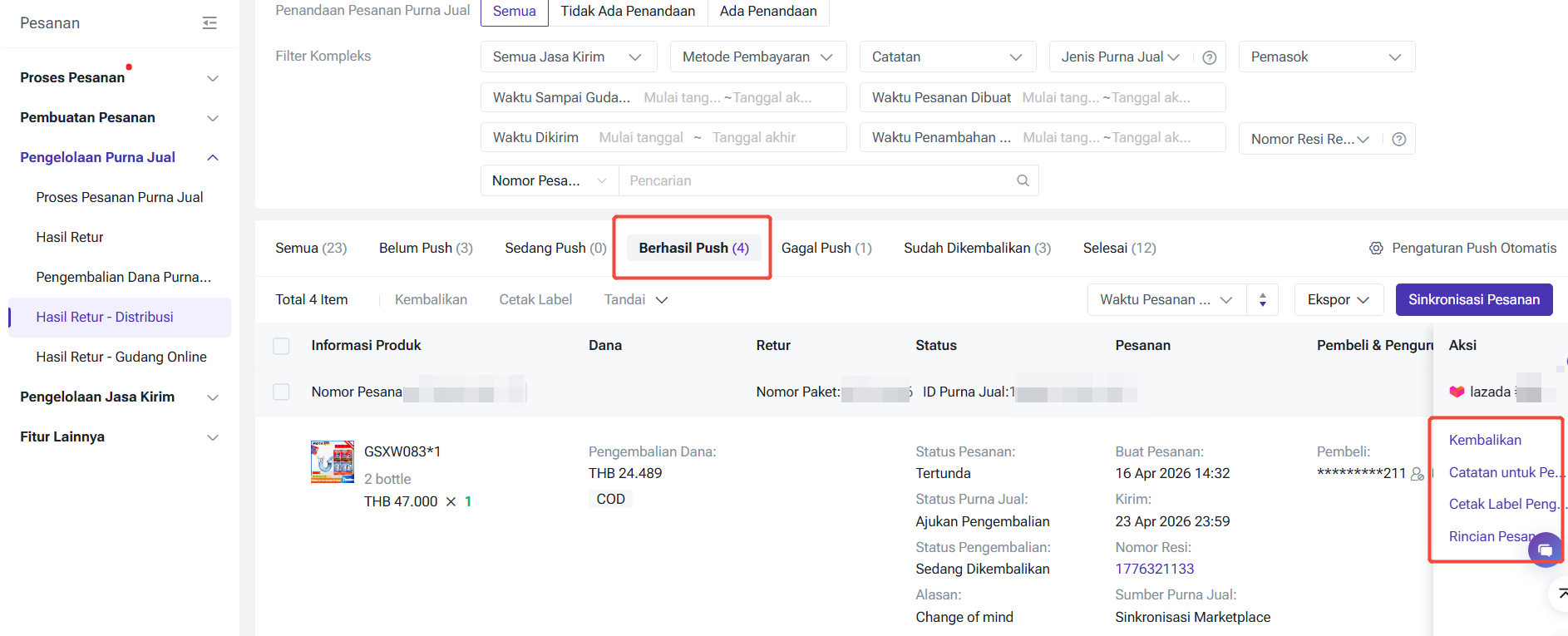This screenshot has width=1568, height=636.
Task: Click the GSXW083 product thumbnail image
Action: coord(333,461)
